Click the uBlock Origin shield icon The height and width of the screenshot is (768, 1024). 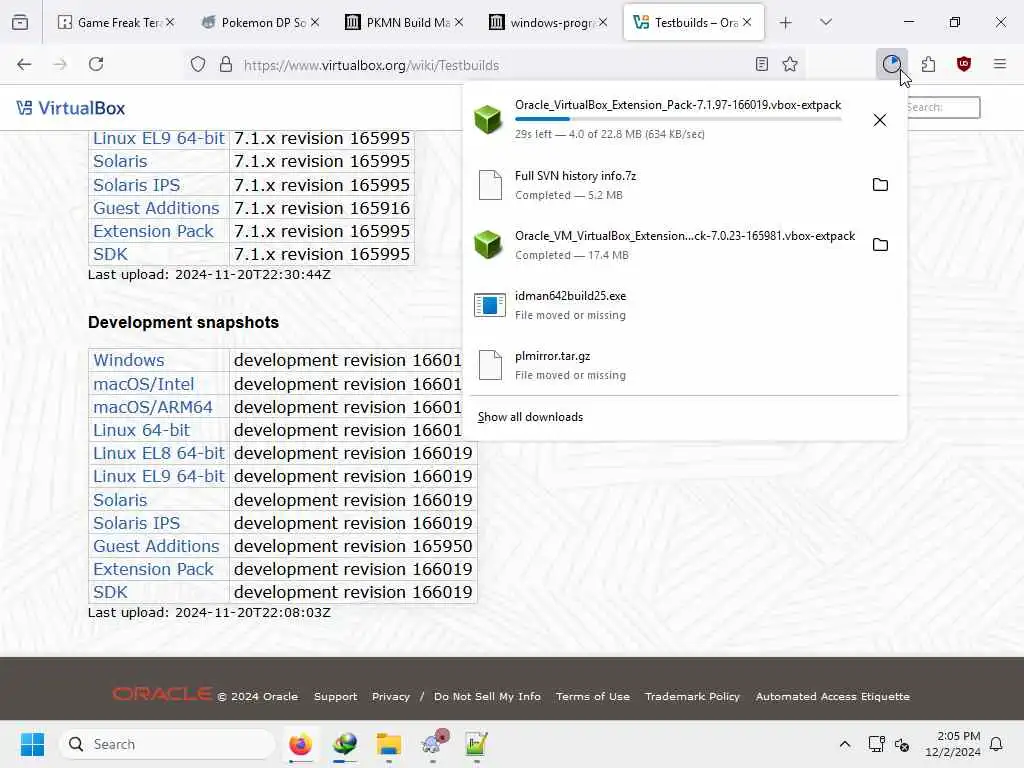(x=963, y=64)
